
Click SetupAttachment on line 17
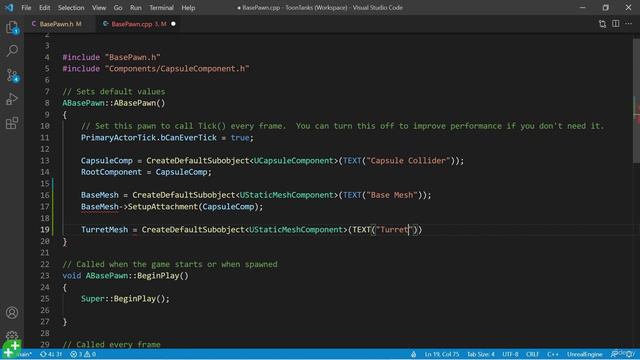(163, 207)
